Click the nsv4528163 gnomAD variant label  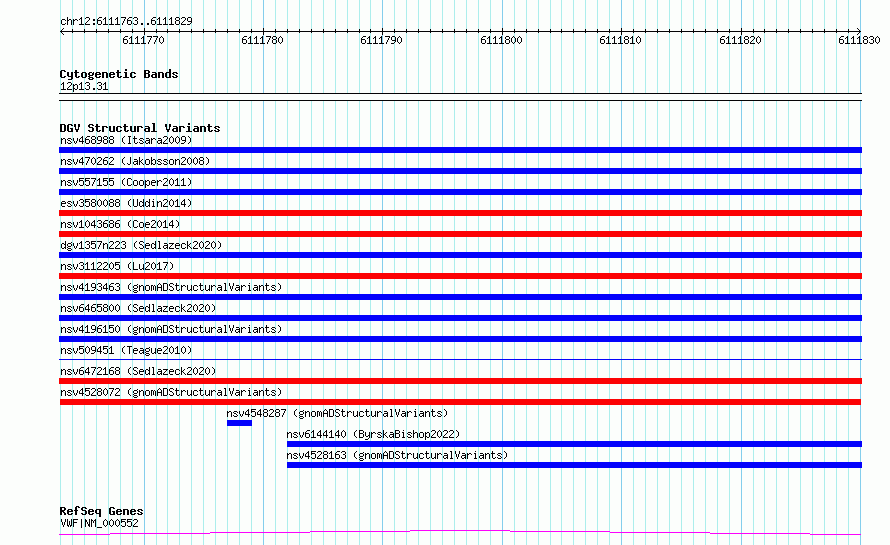(x=397, y=455)
